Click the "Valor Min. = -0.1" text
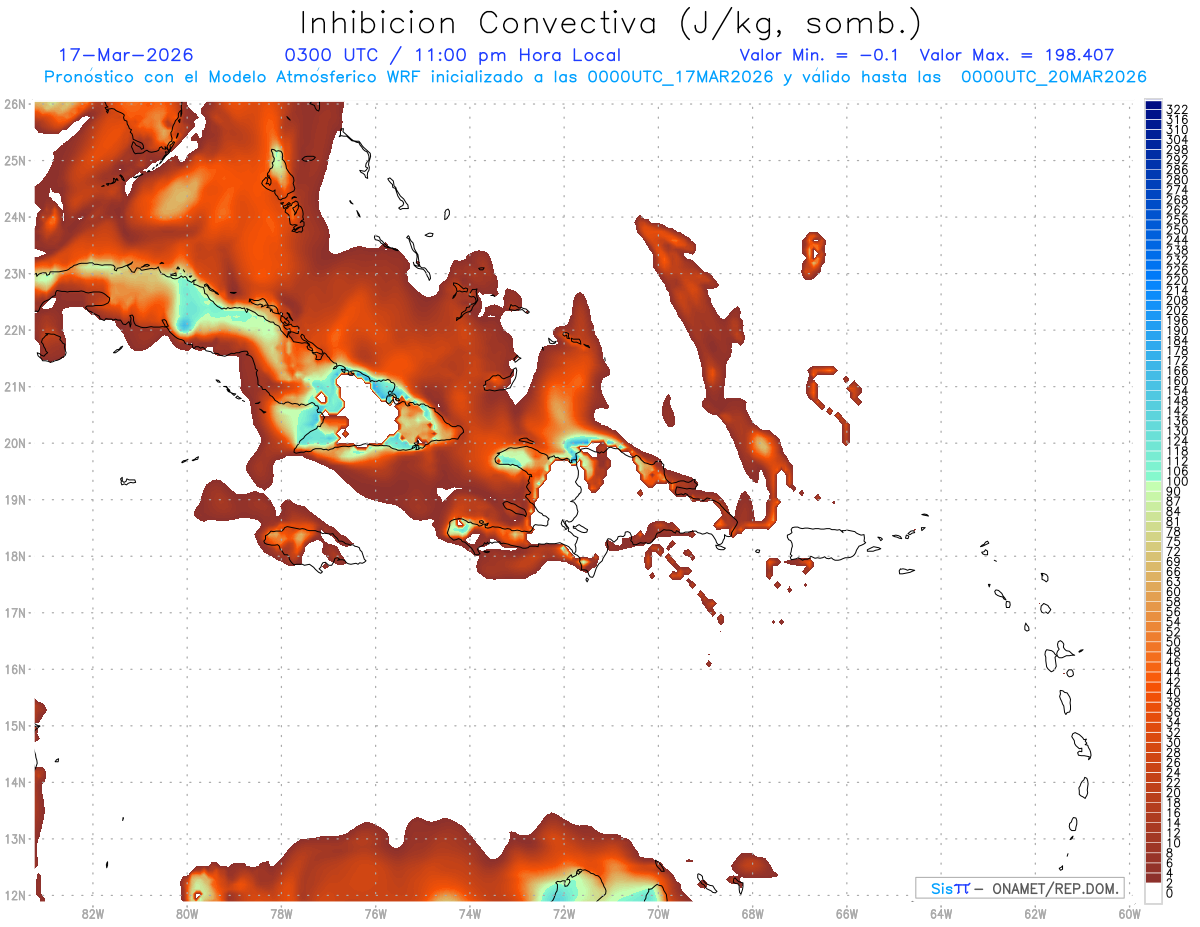The height and width of the screenshot is (927, 1200). [x=819, y=55]
